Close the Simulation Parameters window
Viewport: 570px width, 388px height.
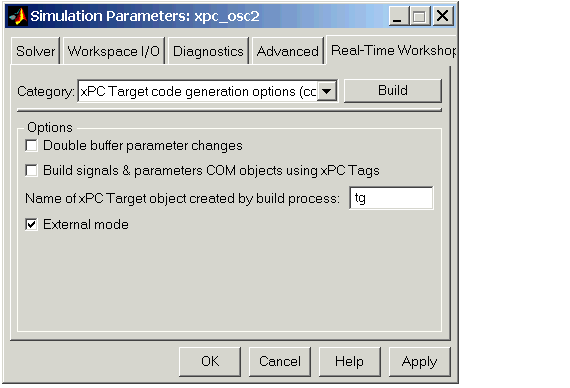pyautogui.click(x=442, y=16)
